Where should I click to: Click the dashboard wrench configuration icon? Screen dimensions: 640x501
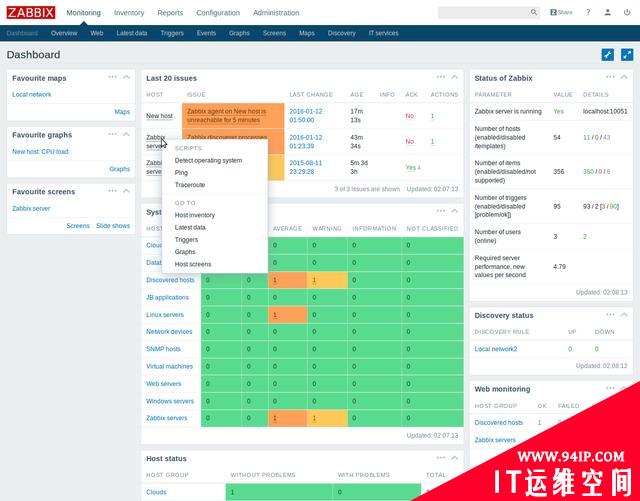pos(607,55)
